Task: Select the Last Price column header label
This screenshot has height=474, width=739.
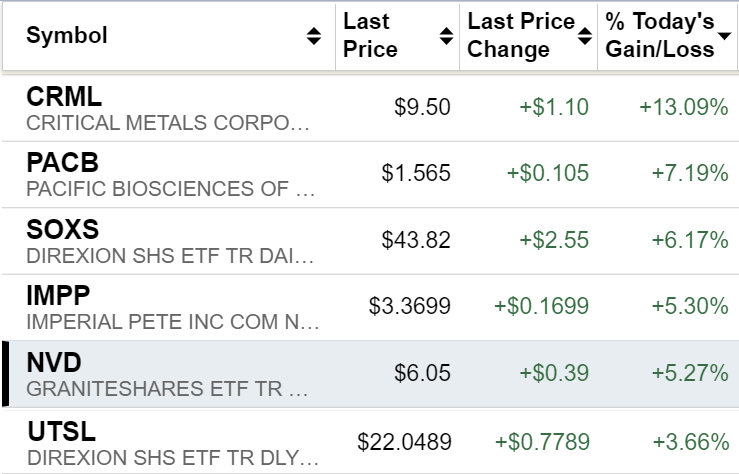Action: coord(370,36)
